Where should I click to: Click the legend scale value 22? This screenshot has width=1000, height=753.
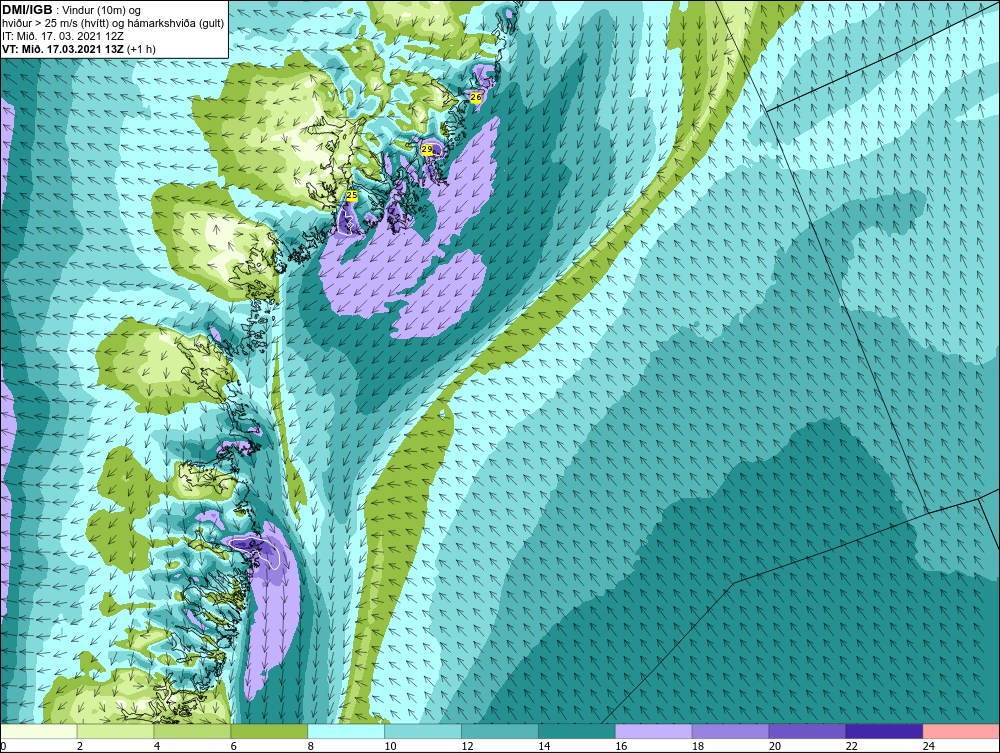tap(853, 746)
